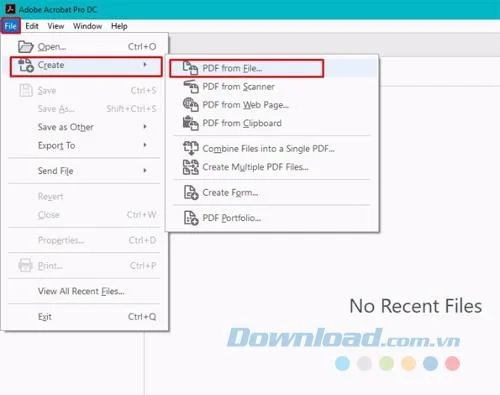Open the Window menu

click(88, 26)
